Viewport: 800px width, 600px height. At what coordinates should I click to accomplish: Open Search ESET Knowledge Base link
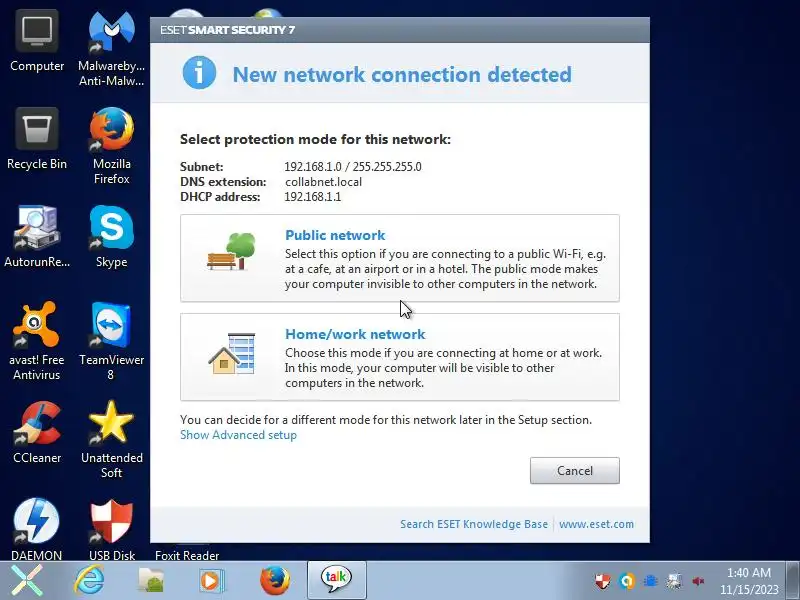coord(473,524)
